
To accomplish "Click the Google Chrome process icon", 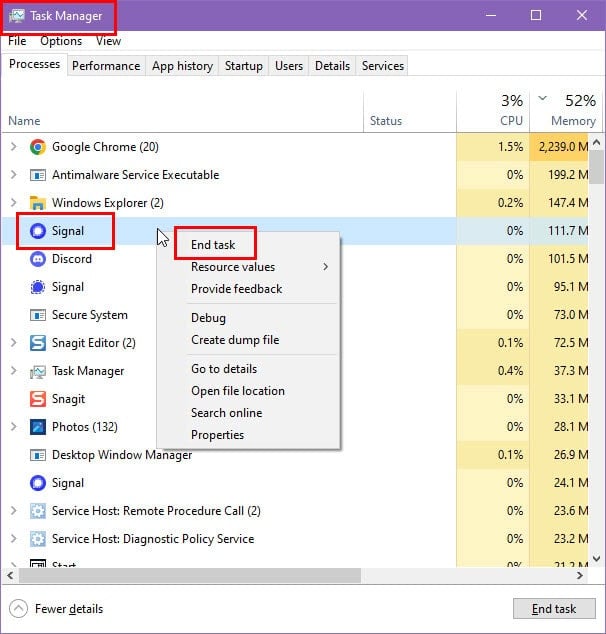I will pos(38,147).
